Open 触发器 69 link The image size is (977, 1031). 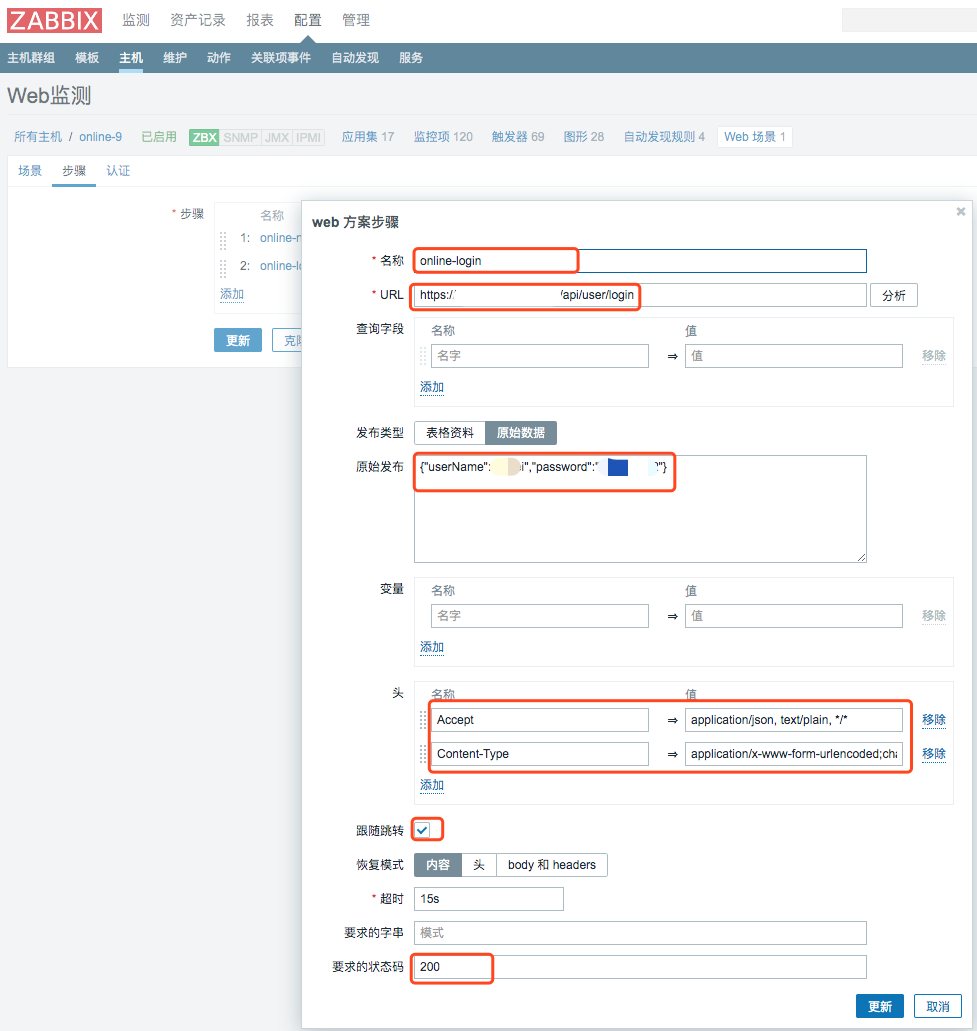518,137
